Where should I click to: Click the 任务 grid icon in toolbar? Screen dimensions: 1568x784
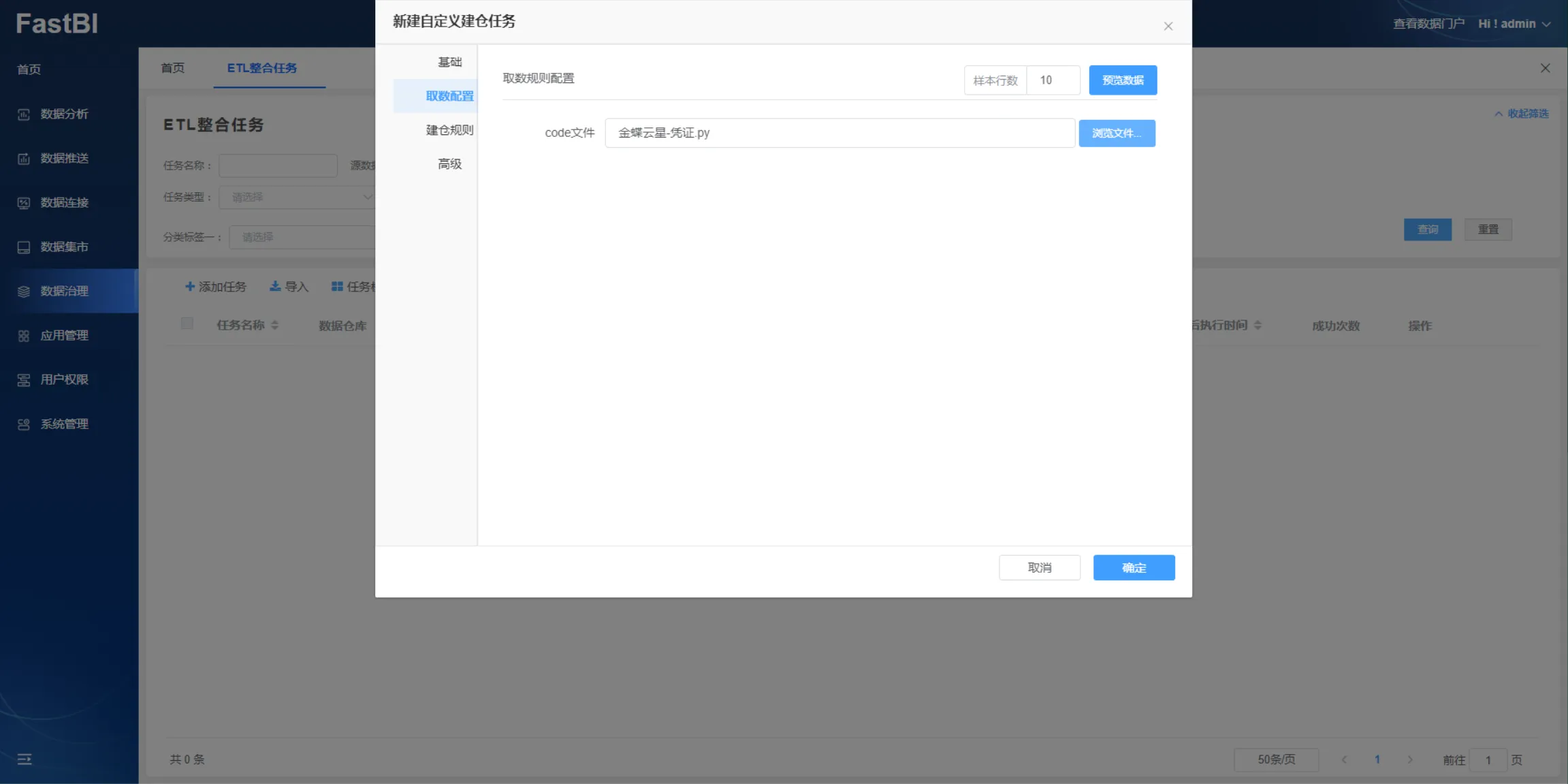pos(337,287)
